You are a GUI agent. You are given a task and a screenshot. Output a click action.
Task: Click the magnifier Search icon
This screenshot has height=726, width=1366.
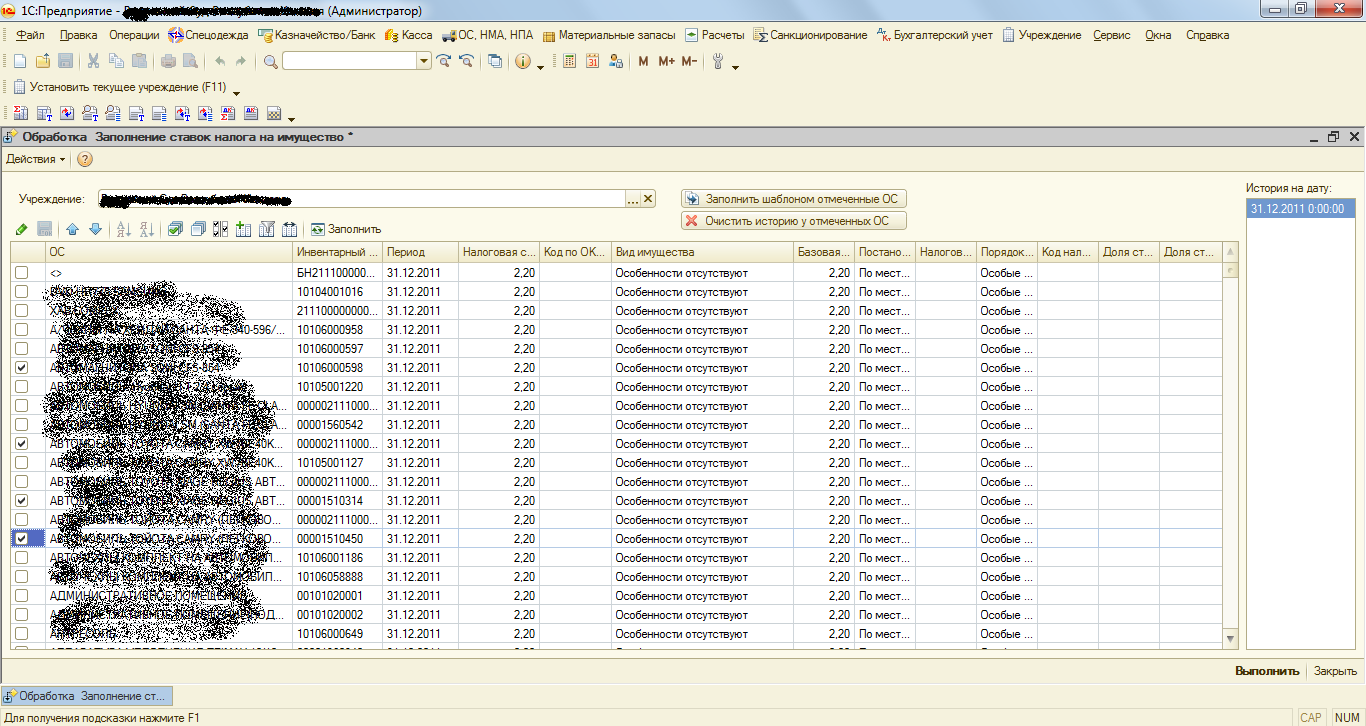[x=271, y=61]
